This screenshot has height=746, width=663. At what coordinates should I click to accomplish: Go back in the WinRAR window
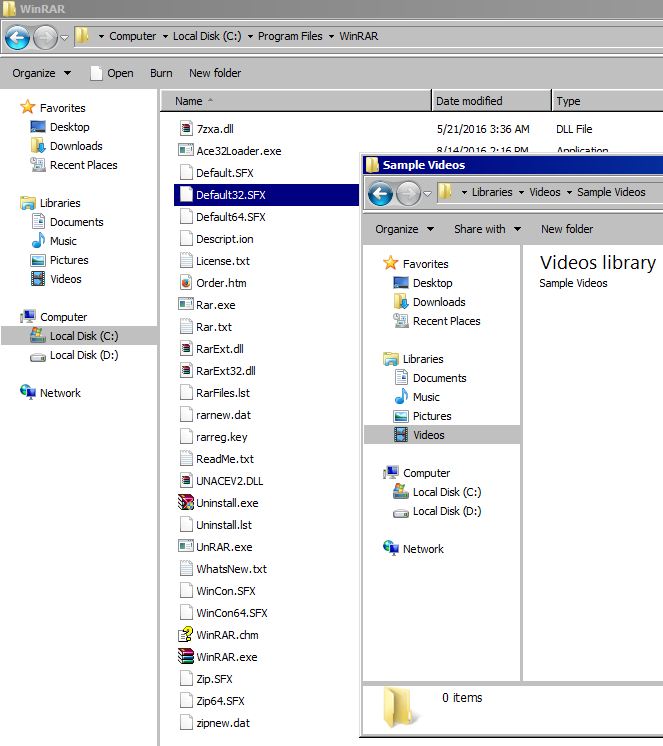tap(17, 37)
